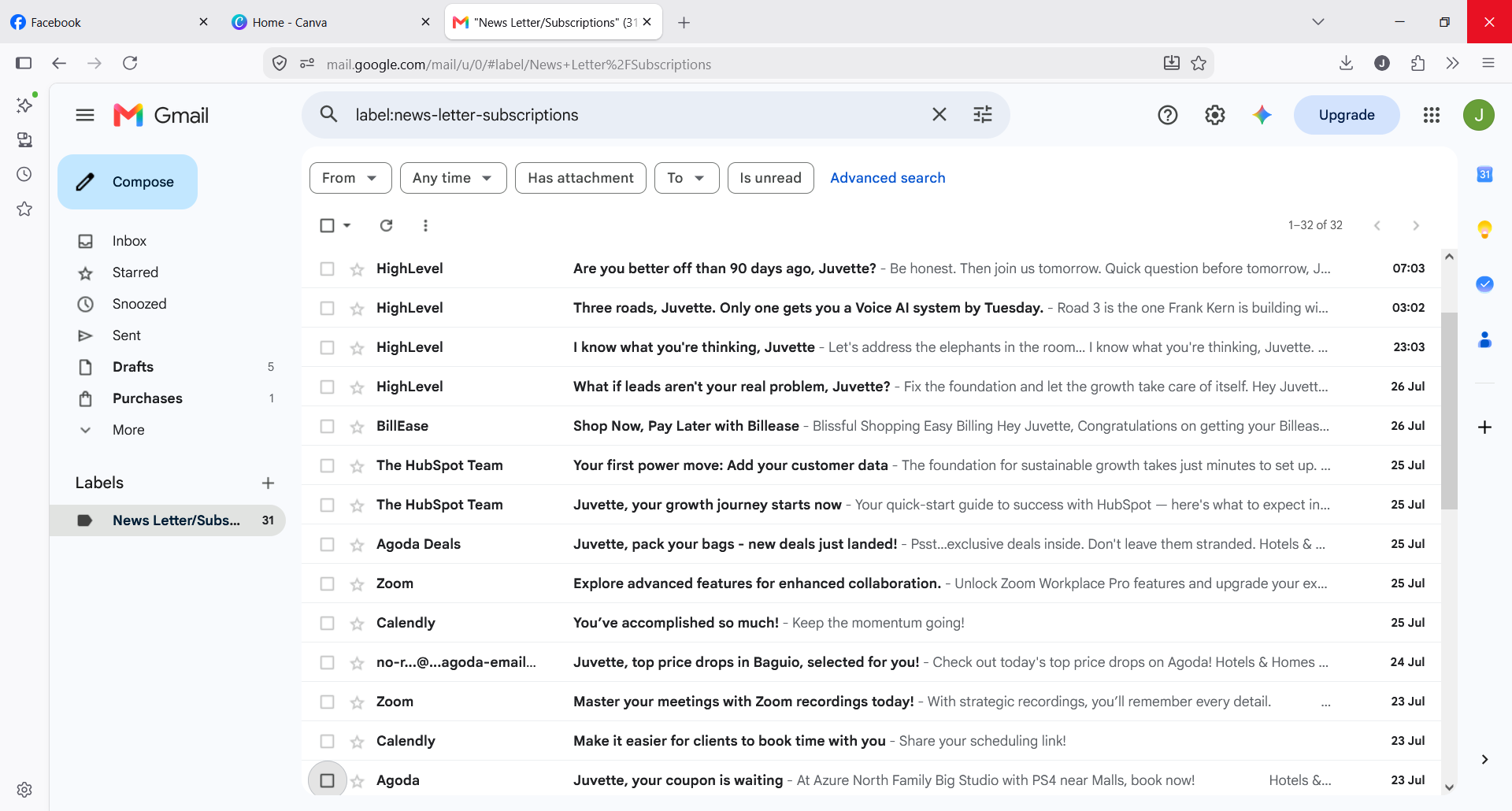Go back in browser
The image size is (1512, 811).
(x=59, y=63)
